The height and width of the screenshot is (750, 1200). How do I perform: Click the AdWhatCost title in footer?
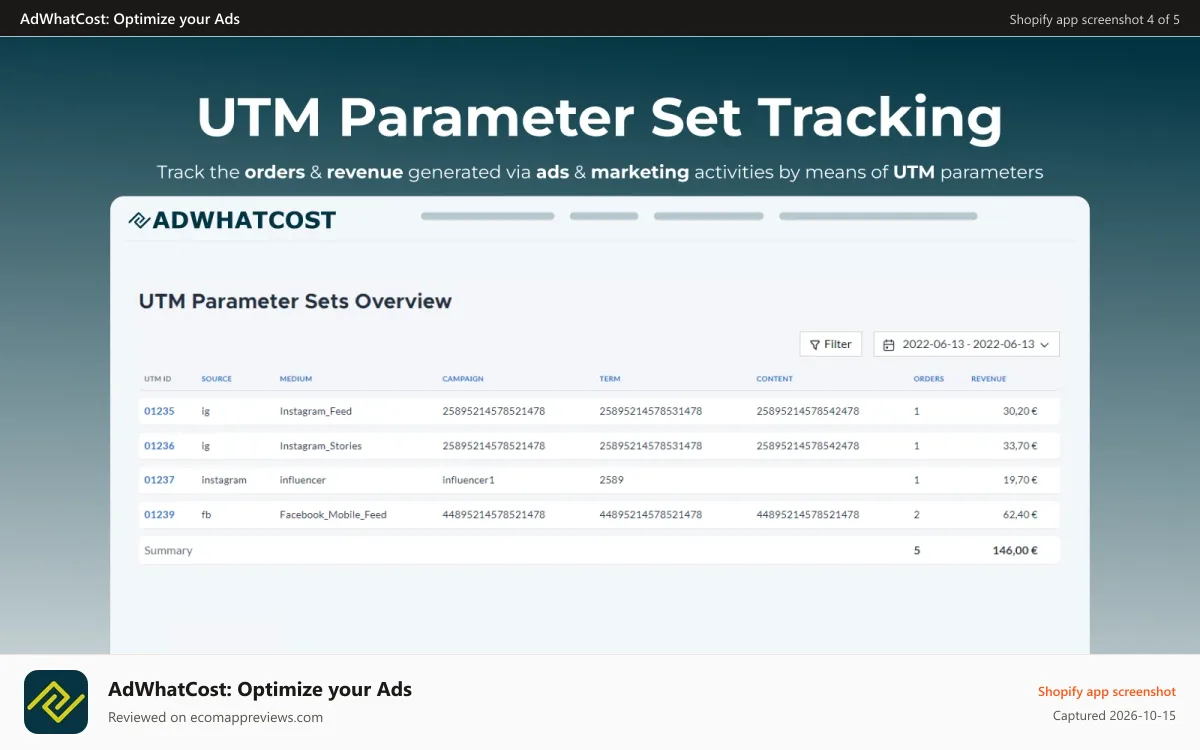click(x=260, y=689)
